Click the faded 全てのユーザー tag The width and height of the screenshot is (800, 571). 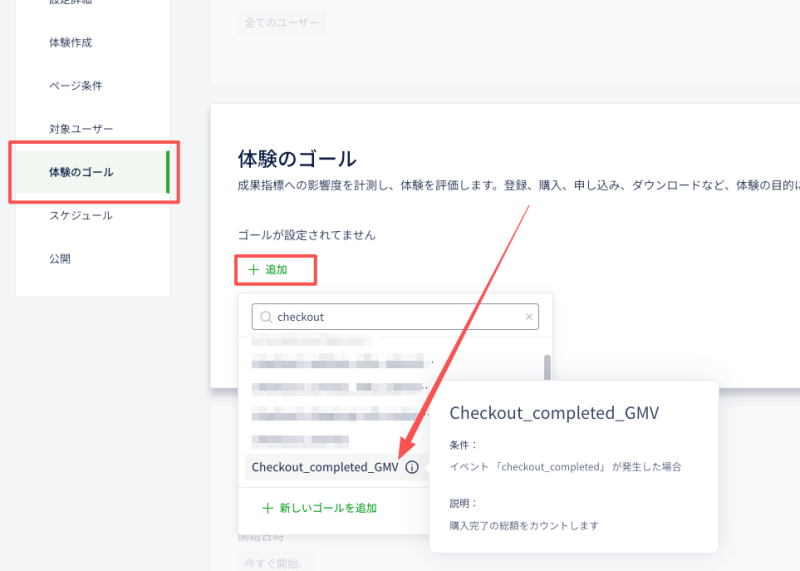pyautogui.click(x=282, y=23)
